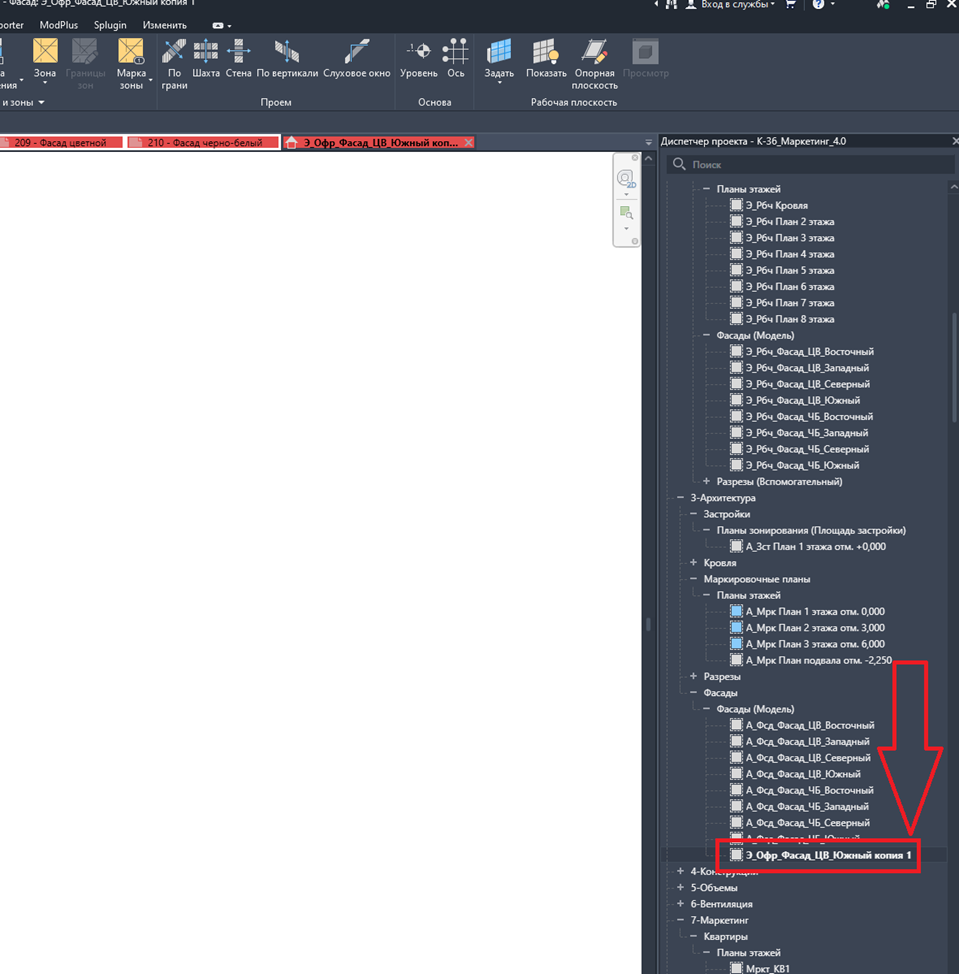Image resolution: width=959 pixels, height=974 pixels.
Task: Open the ribbon display options toggle button
Action: click(220, 25)
